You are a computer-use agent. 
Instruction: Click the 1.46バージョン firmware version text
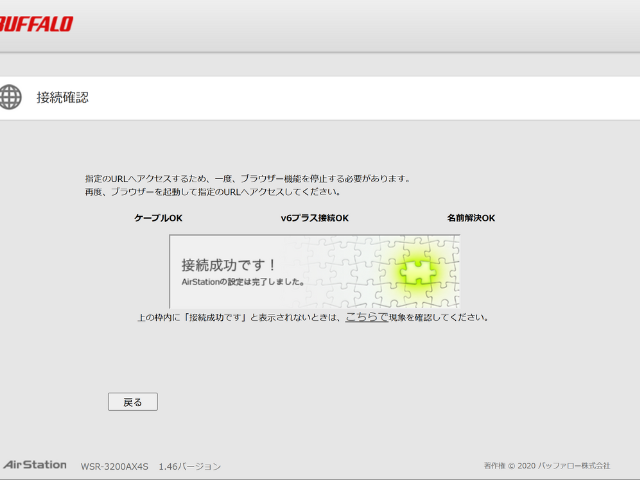pos(190,466)
